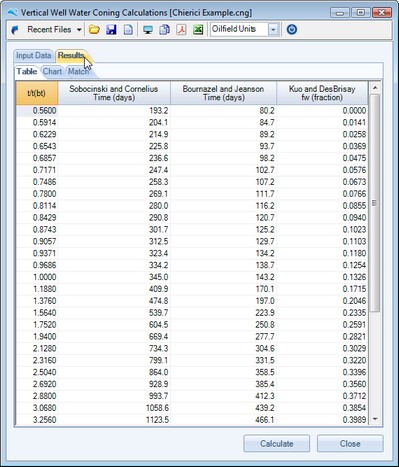Image resolution: width=399 pixels, height=467 pixels.
Task: Select the Table sub-tab
Action: pyautogui.click(x=27, y=71)
